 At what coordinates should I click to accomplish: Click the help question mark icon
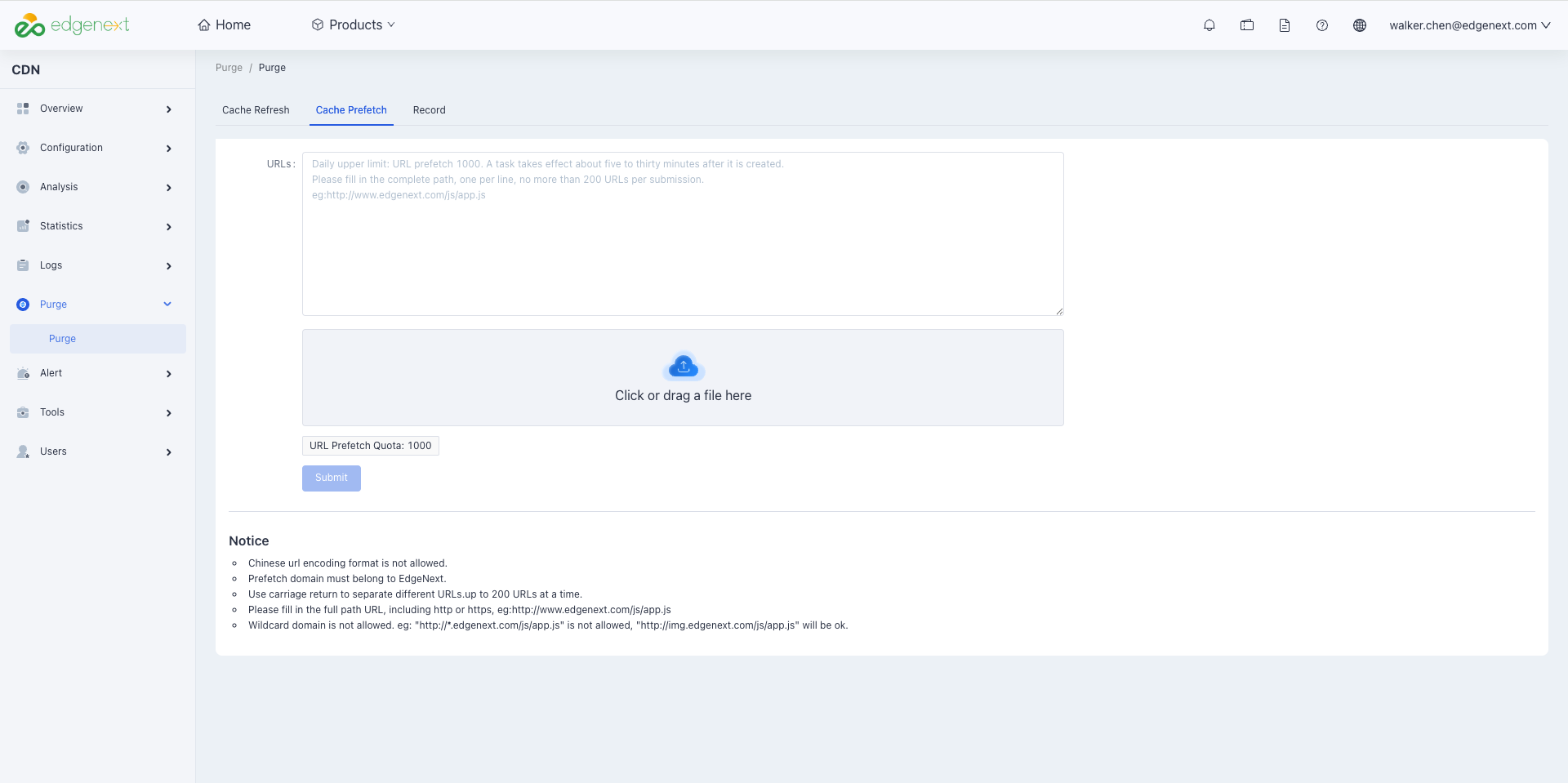(x=1322, y=25)
